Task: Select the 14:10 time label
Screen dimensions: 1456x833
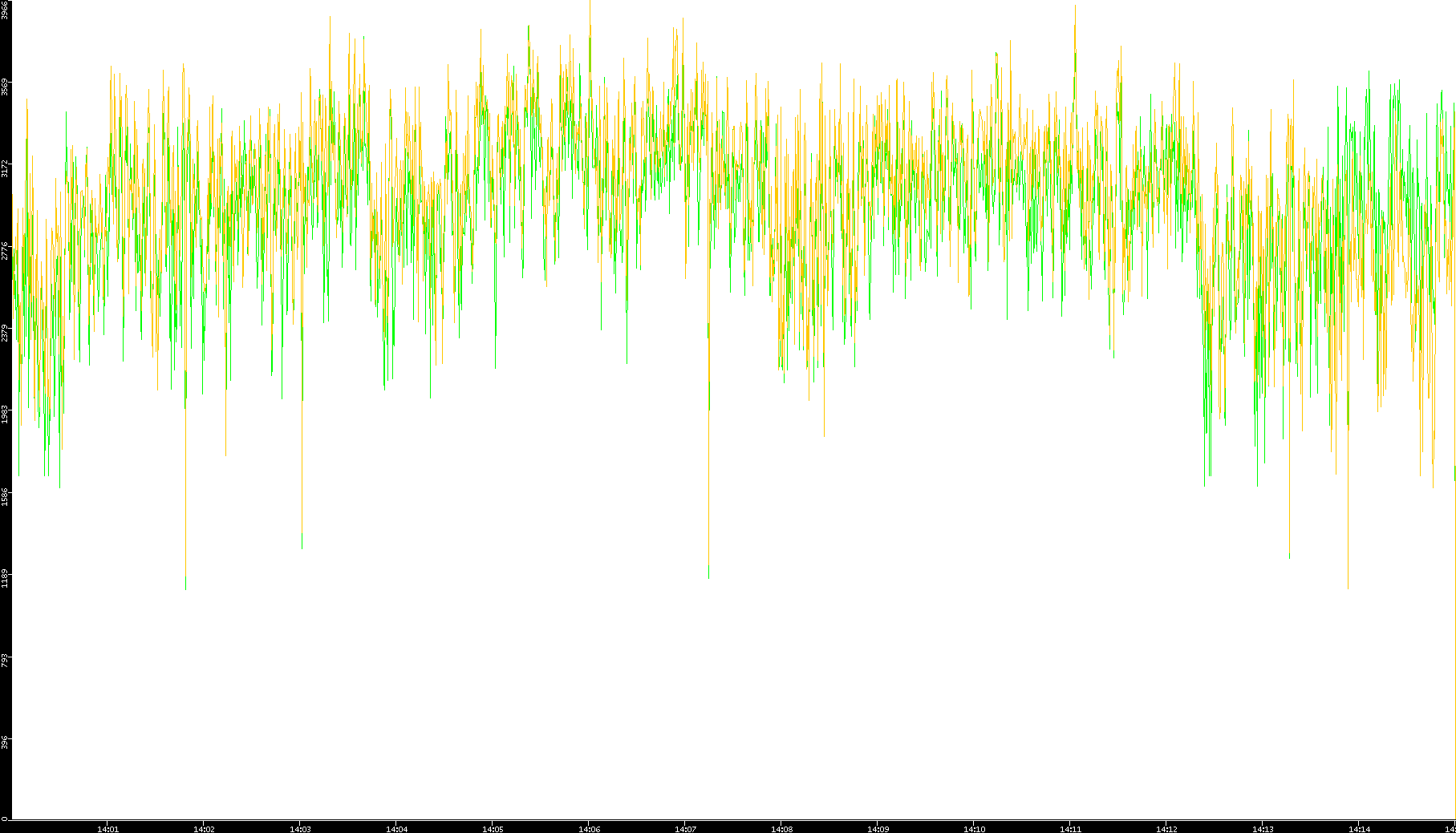Action: tap(974, 829)
